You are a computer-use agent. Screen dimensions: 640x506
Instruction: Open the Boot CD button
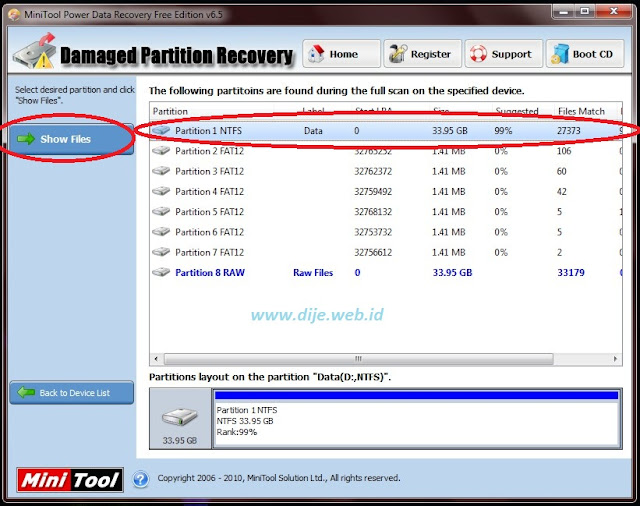585,54
